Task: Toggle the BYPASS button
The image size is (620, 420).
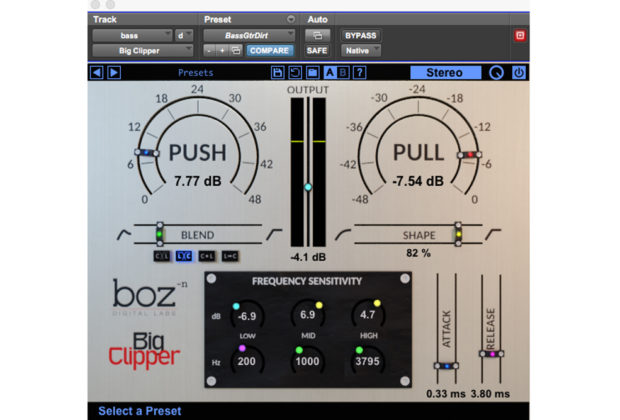Action: point(361,36)
